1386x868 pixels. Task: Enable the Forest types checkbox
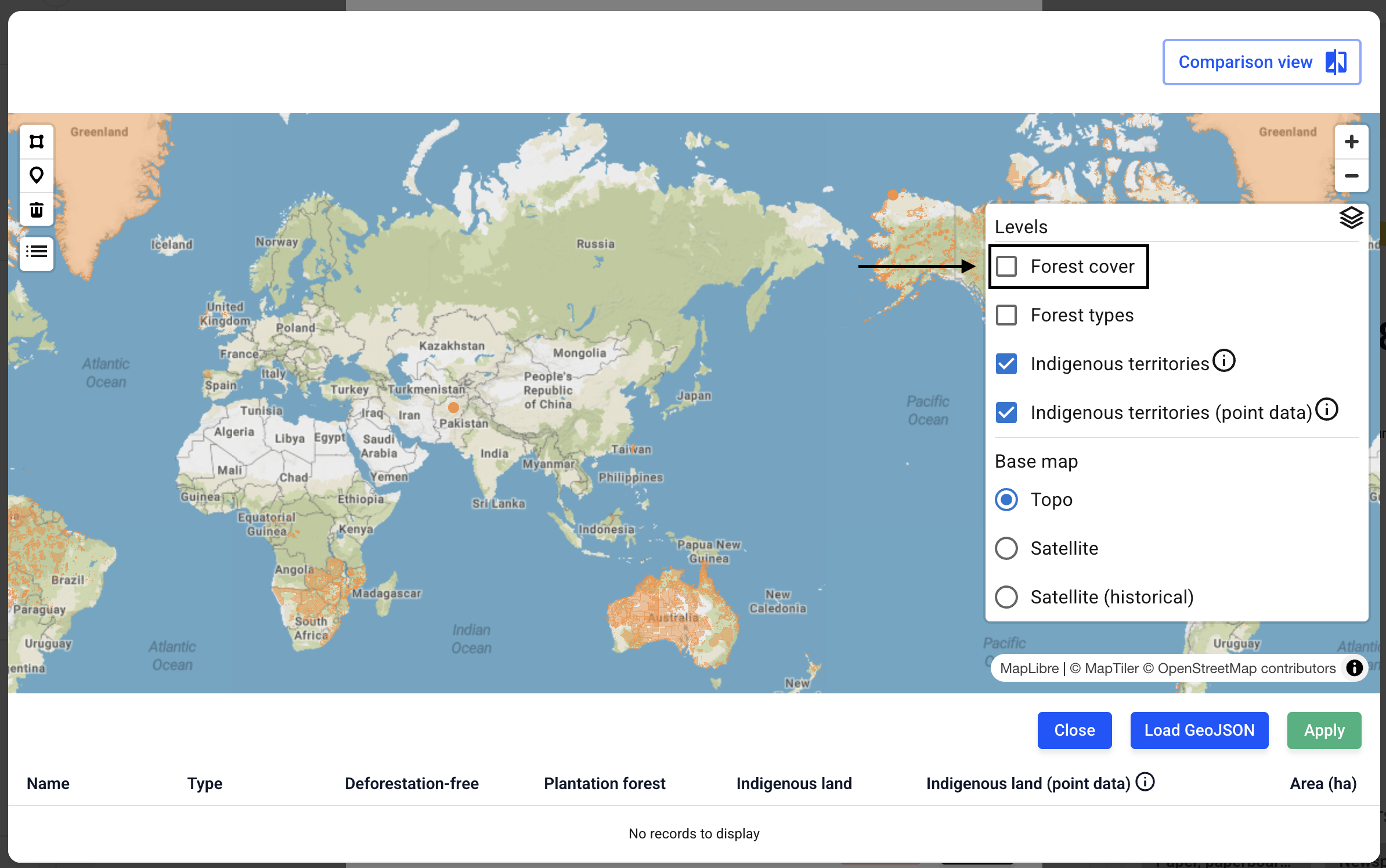coord(1006,315)
